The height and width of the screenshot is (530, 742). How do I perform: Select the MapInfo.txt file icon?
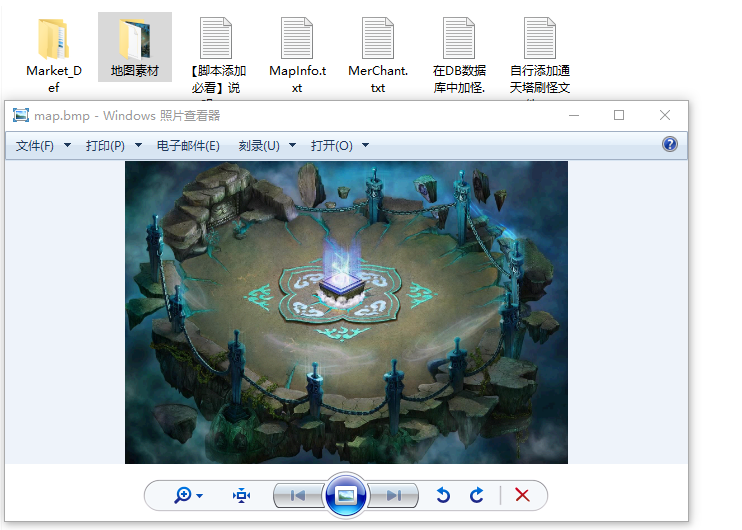(x=297, y=38)
